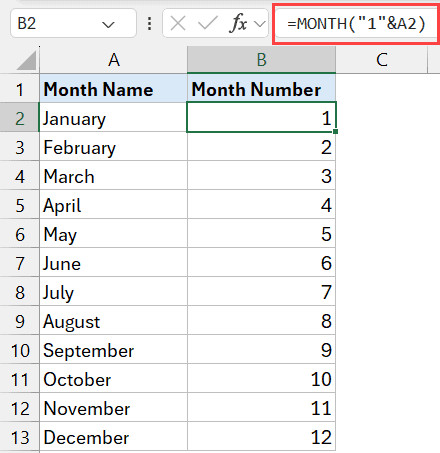Select the cell containing December

113,436
